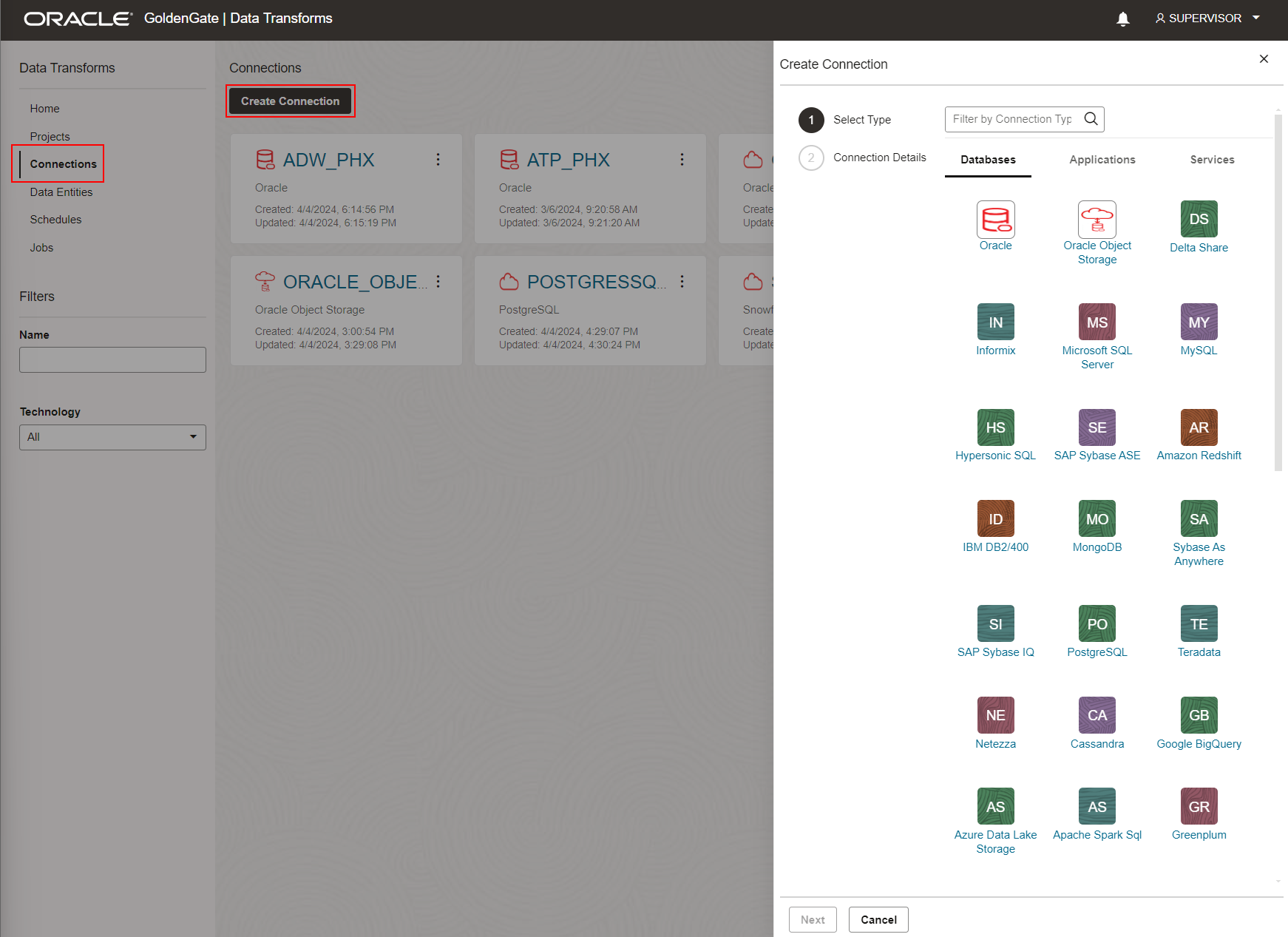Navigate to Data Entities section
This screenshot has width=1288, height=937.
(61, 192)
